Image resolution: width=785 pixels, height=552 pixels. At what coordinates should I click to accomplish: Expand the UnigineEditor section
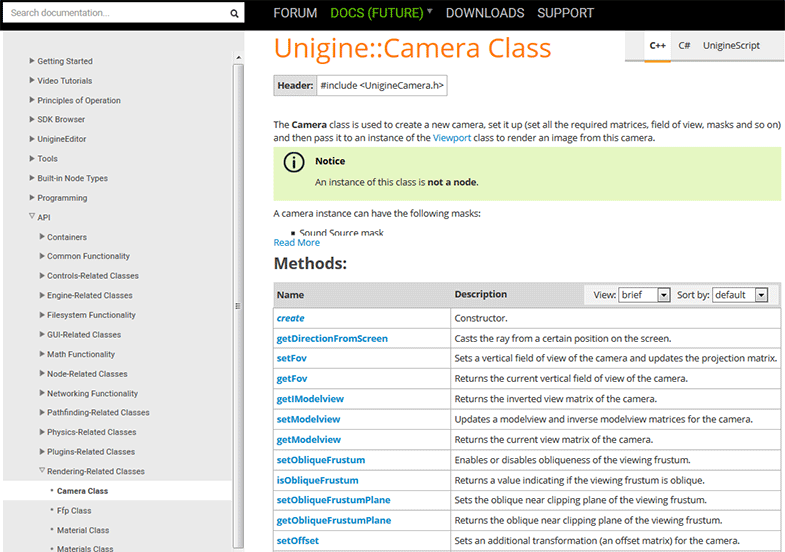(32, 139)
